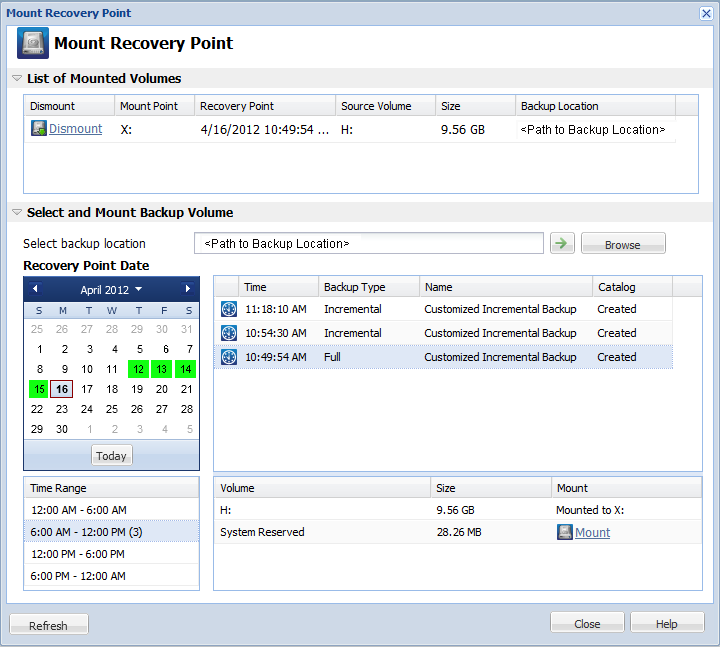720x647 pixels.
Task: Click the Mount icon for System Reserved
Action: [565, 533]
